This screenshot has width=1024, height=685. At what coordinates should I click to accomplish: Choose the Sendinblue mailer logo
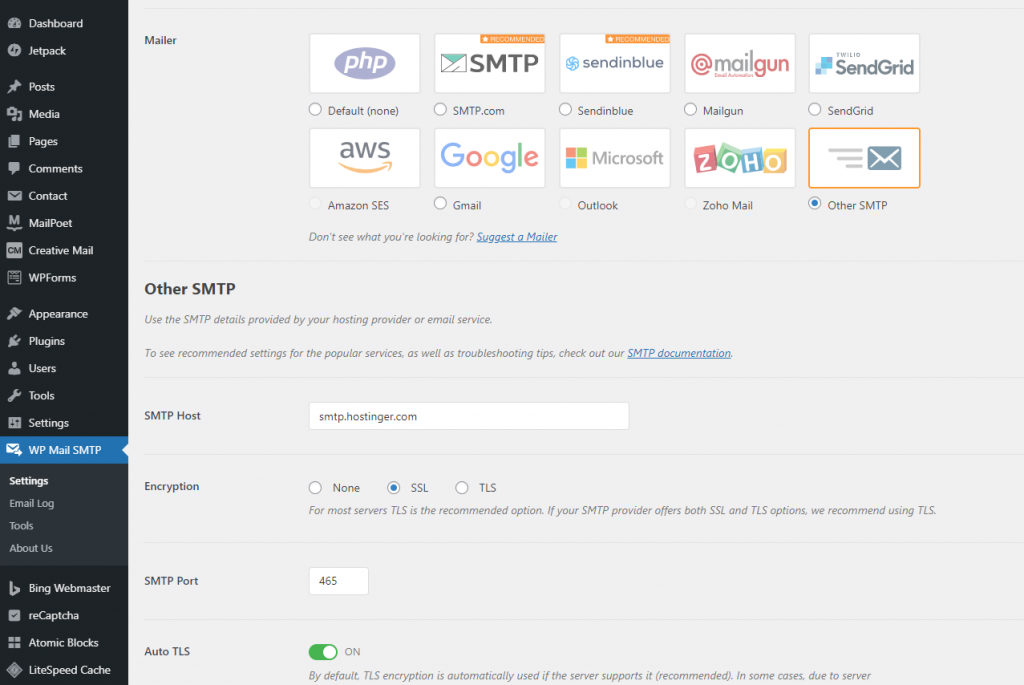coord(615,63)
